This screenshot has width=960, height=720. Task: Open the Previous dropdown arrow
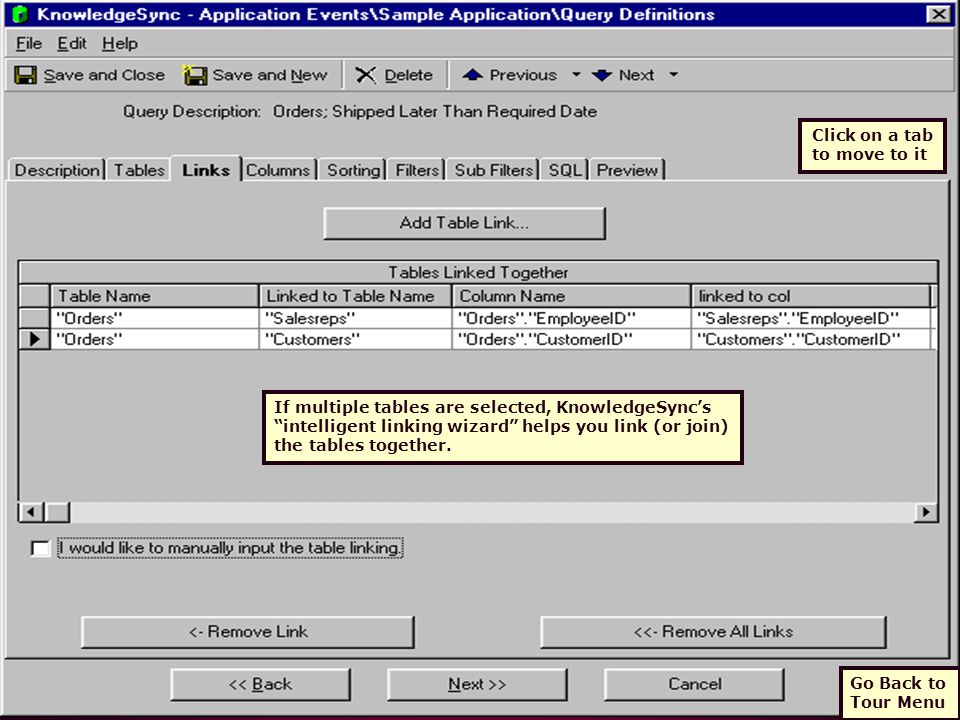coord(576,75)
